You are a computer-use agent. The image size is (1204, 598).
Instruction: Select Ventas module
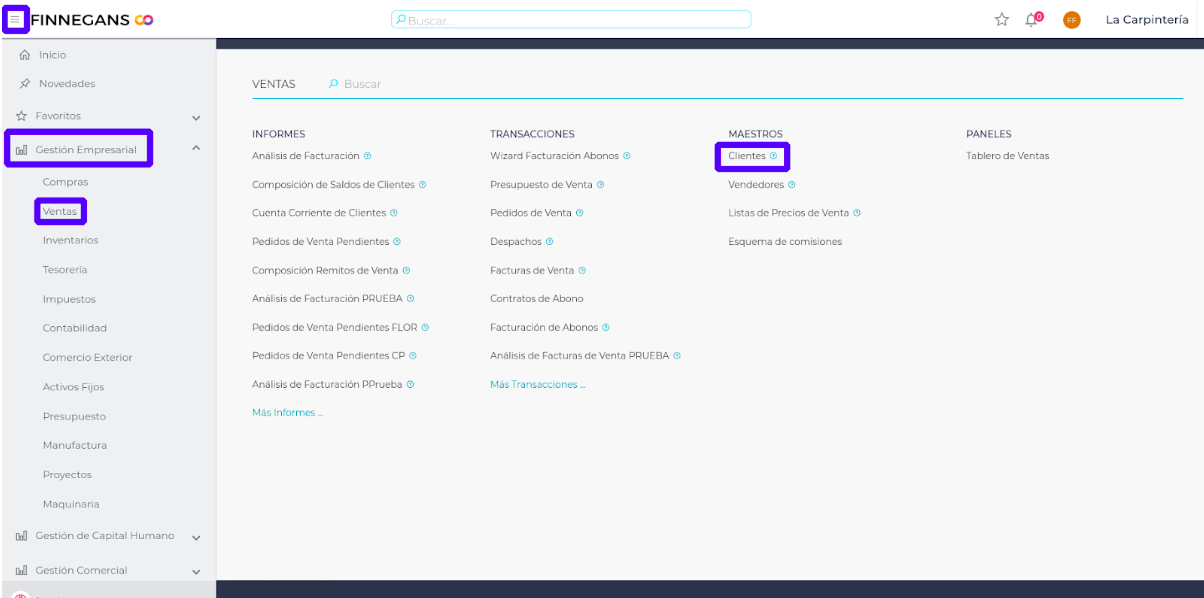pyautogui.click(x=60, y=211)
